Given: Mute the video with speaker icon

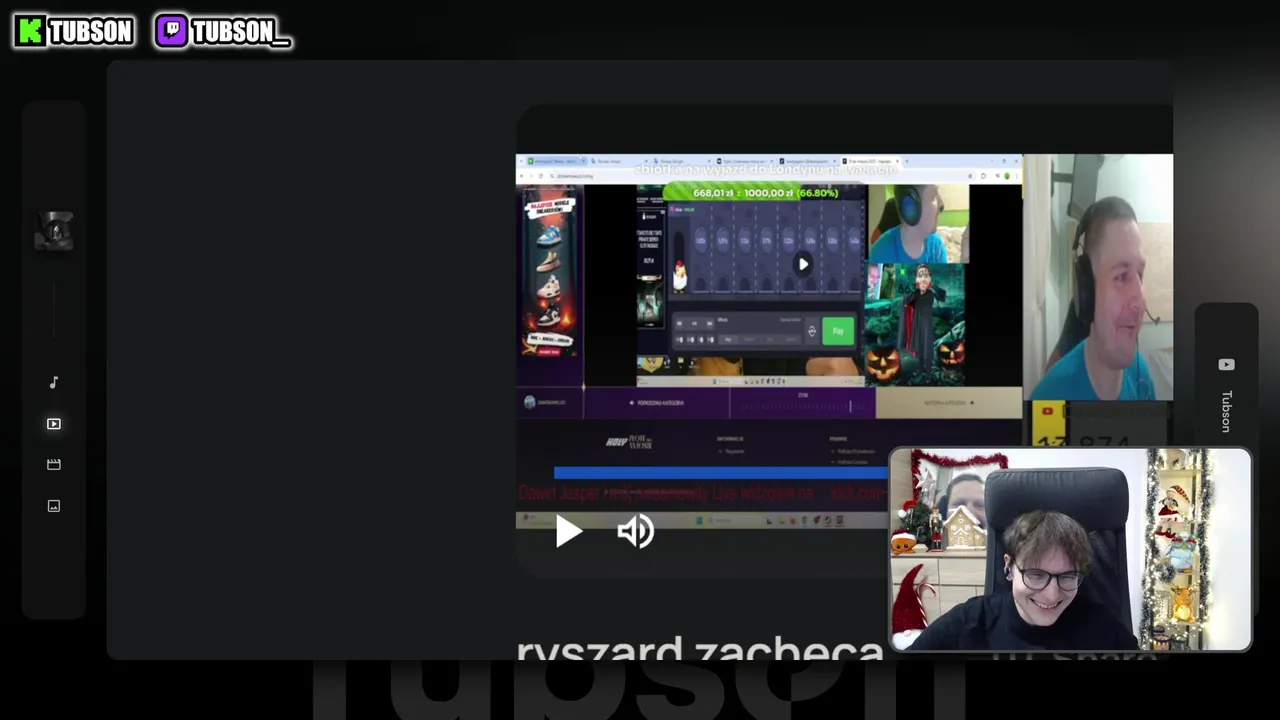Looking at the screenshot, I should tap(636, 532).
